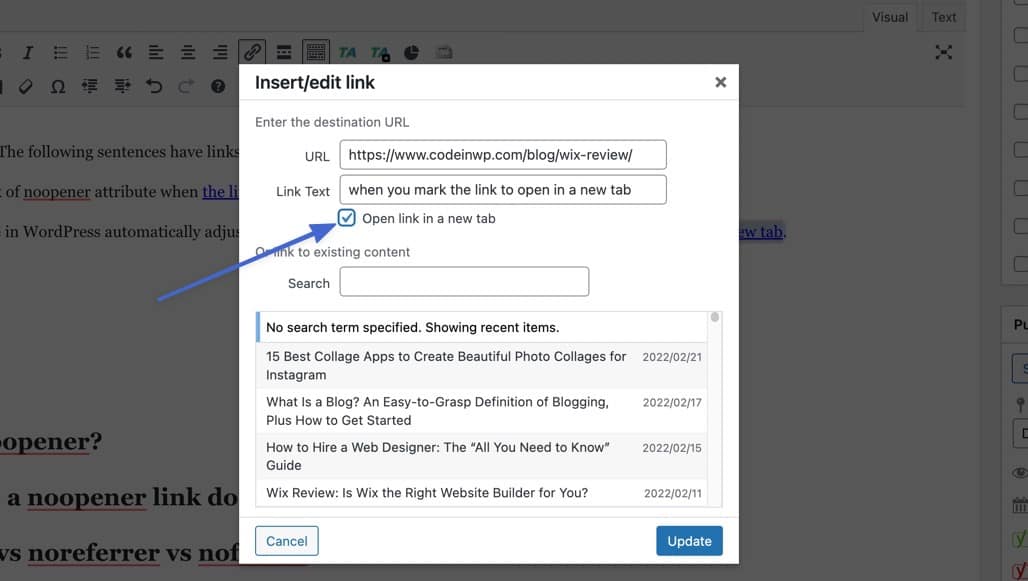
Task: Uncheck Open link in a new tab
Action: pos(347,218)
